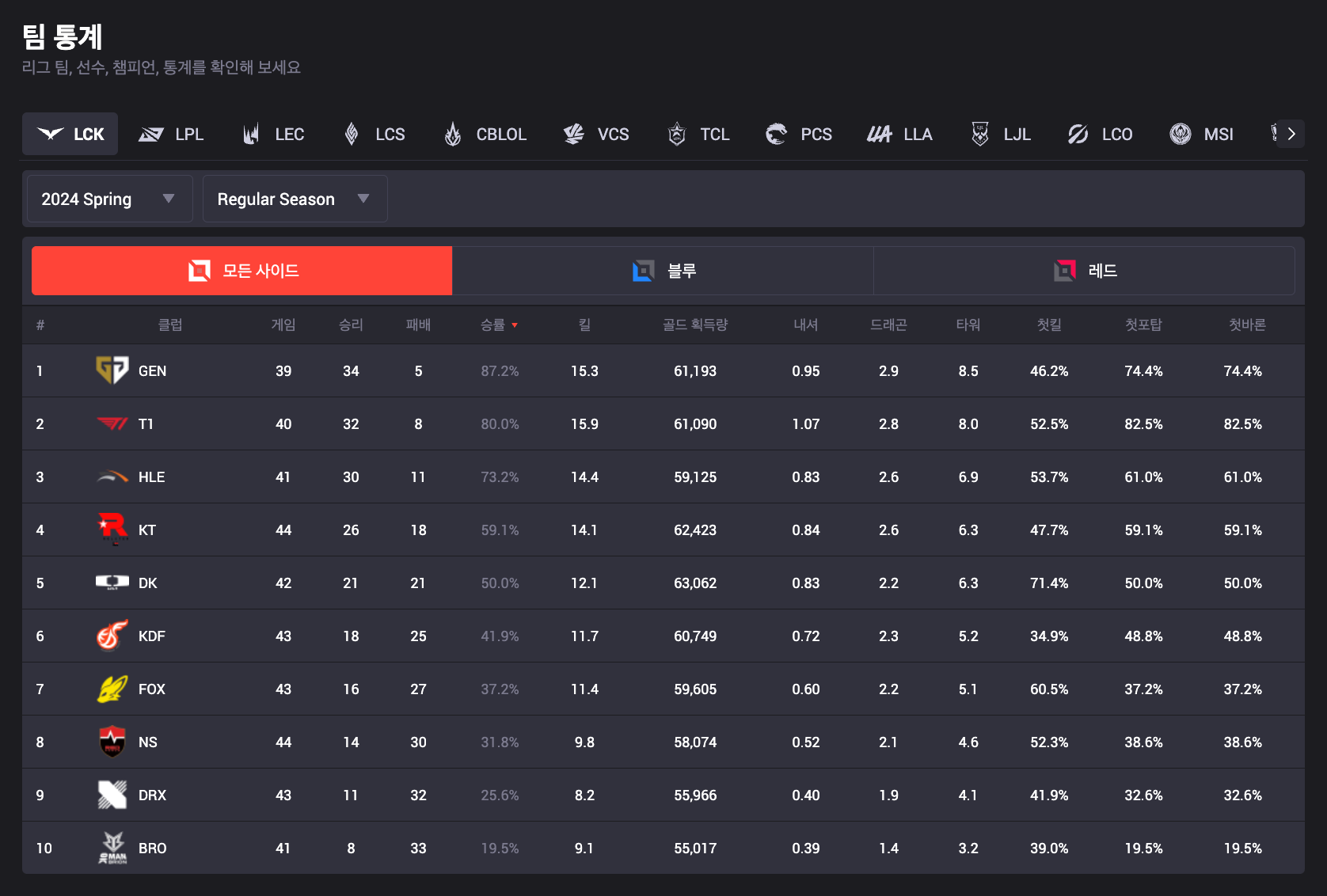Open the Regular Season stage dropdown
Image resolution: width=1327 pixels, height=896 pixels.
tap(295, 199)
